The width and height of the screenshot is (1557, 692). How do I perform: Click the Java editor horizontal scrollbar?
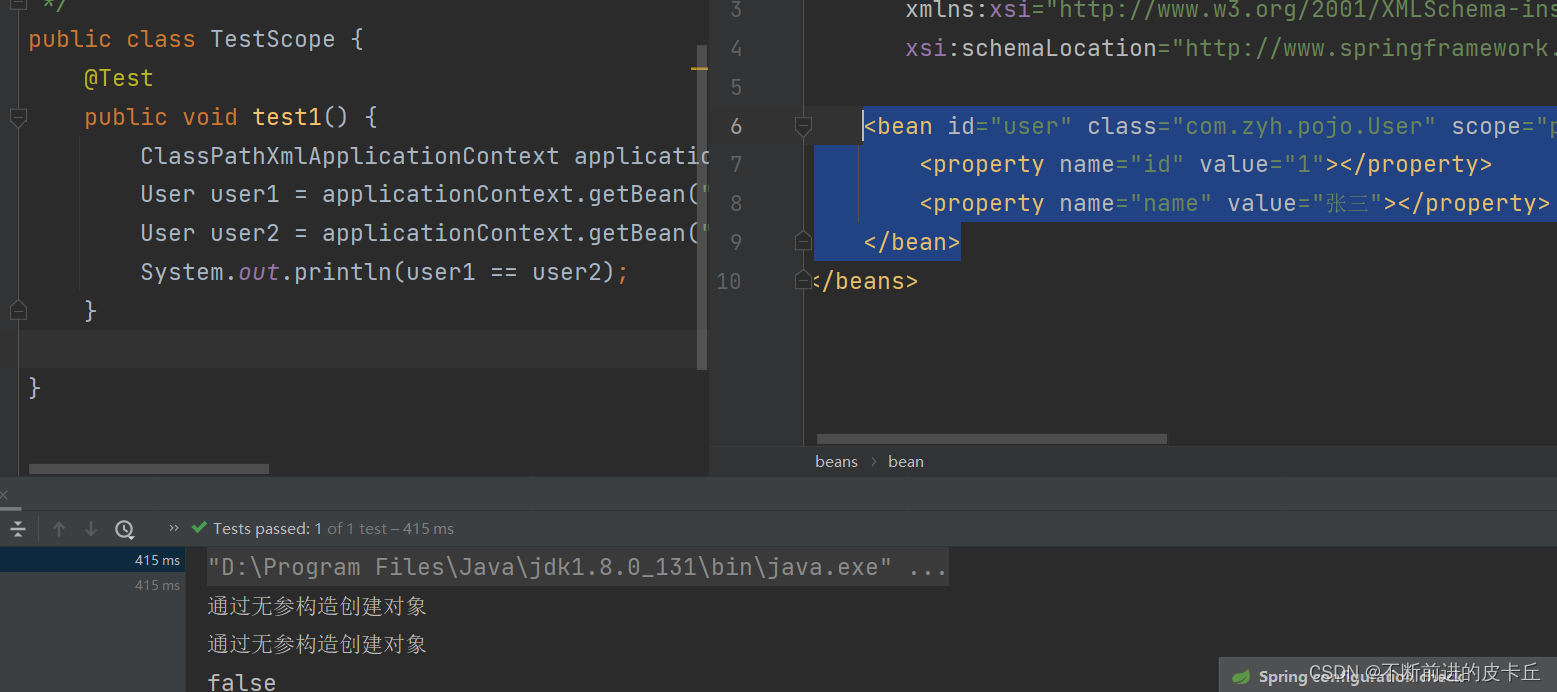149,469
